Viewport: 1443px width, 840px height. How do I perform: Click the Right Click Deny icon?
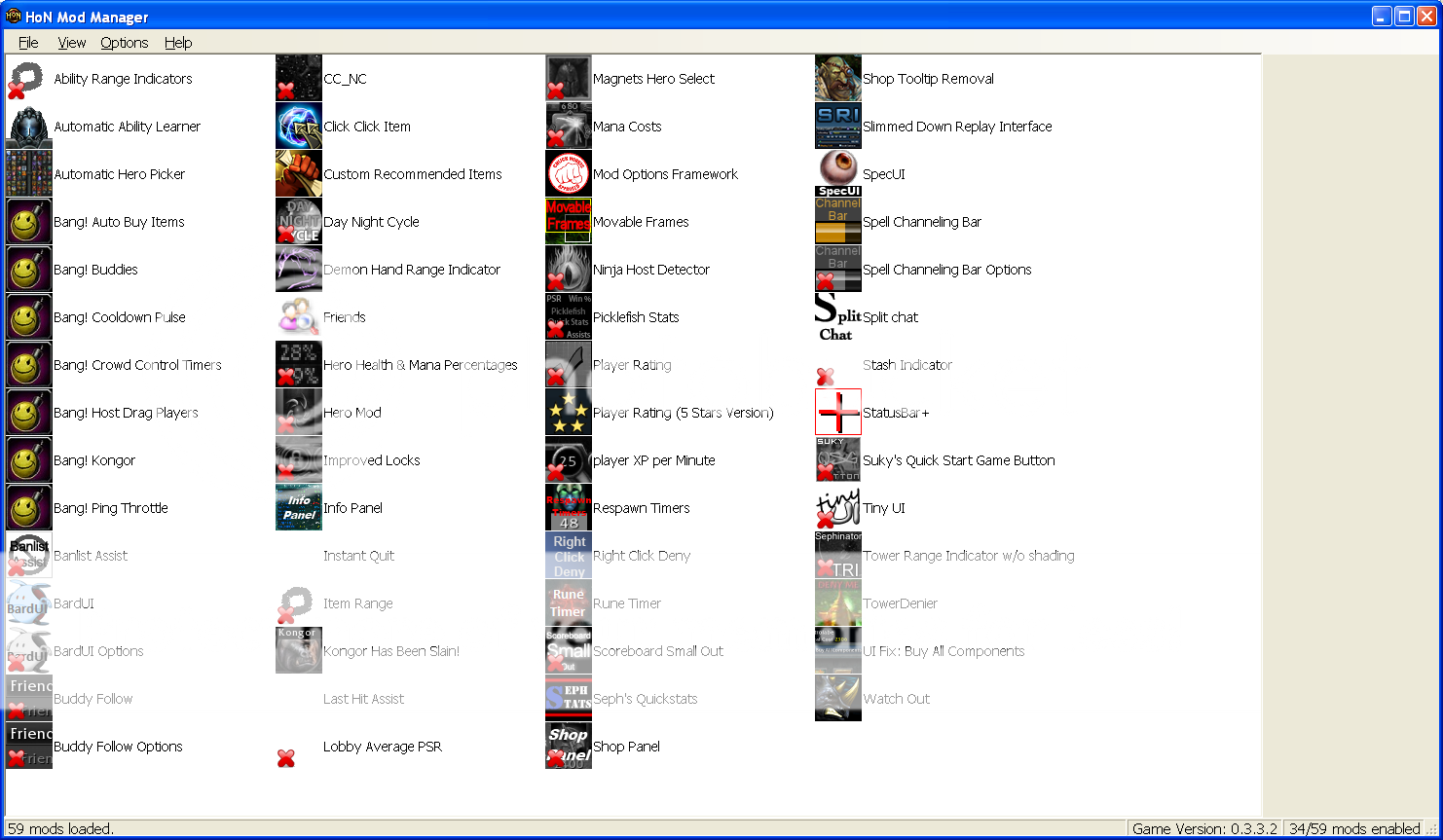coord(569,556)
